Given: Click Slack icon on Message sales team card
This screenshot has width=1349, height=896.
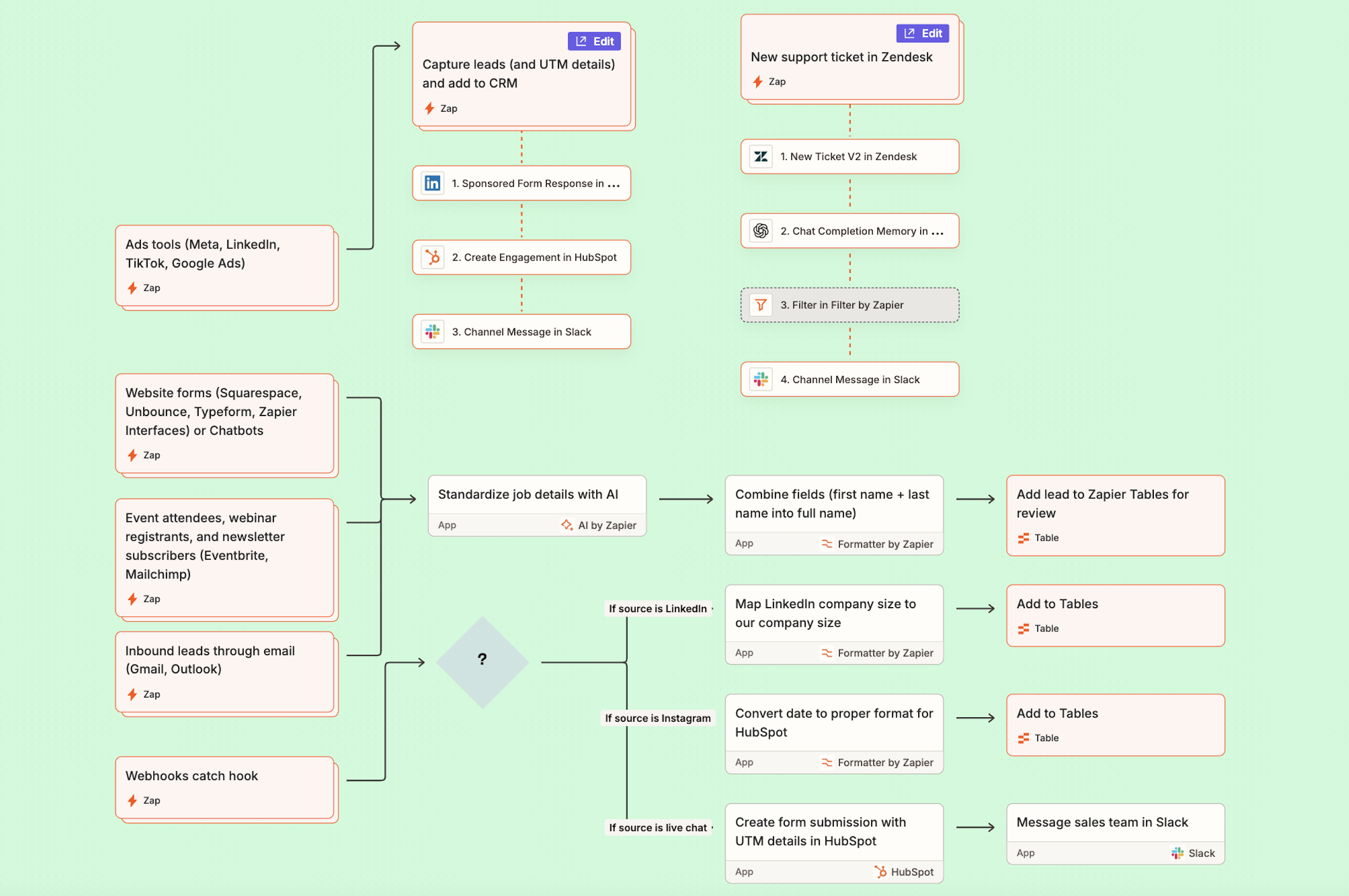Looking at the screenshot, I should point(1178,853).
